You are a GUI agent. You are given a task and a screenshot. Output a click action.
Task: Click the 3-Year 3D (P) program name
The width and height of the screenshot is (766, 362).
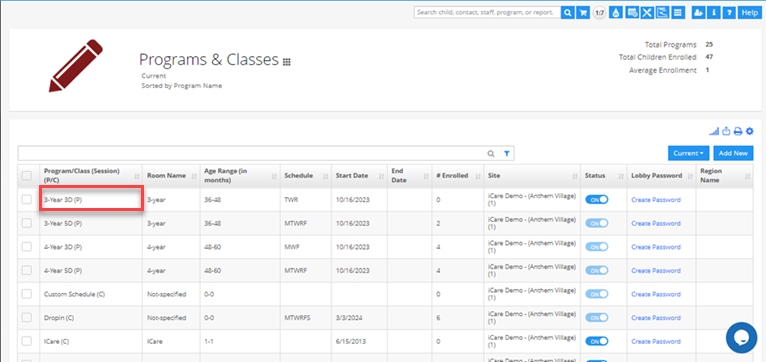pyautogui.click(x=63, y=200)
